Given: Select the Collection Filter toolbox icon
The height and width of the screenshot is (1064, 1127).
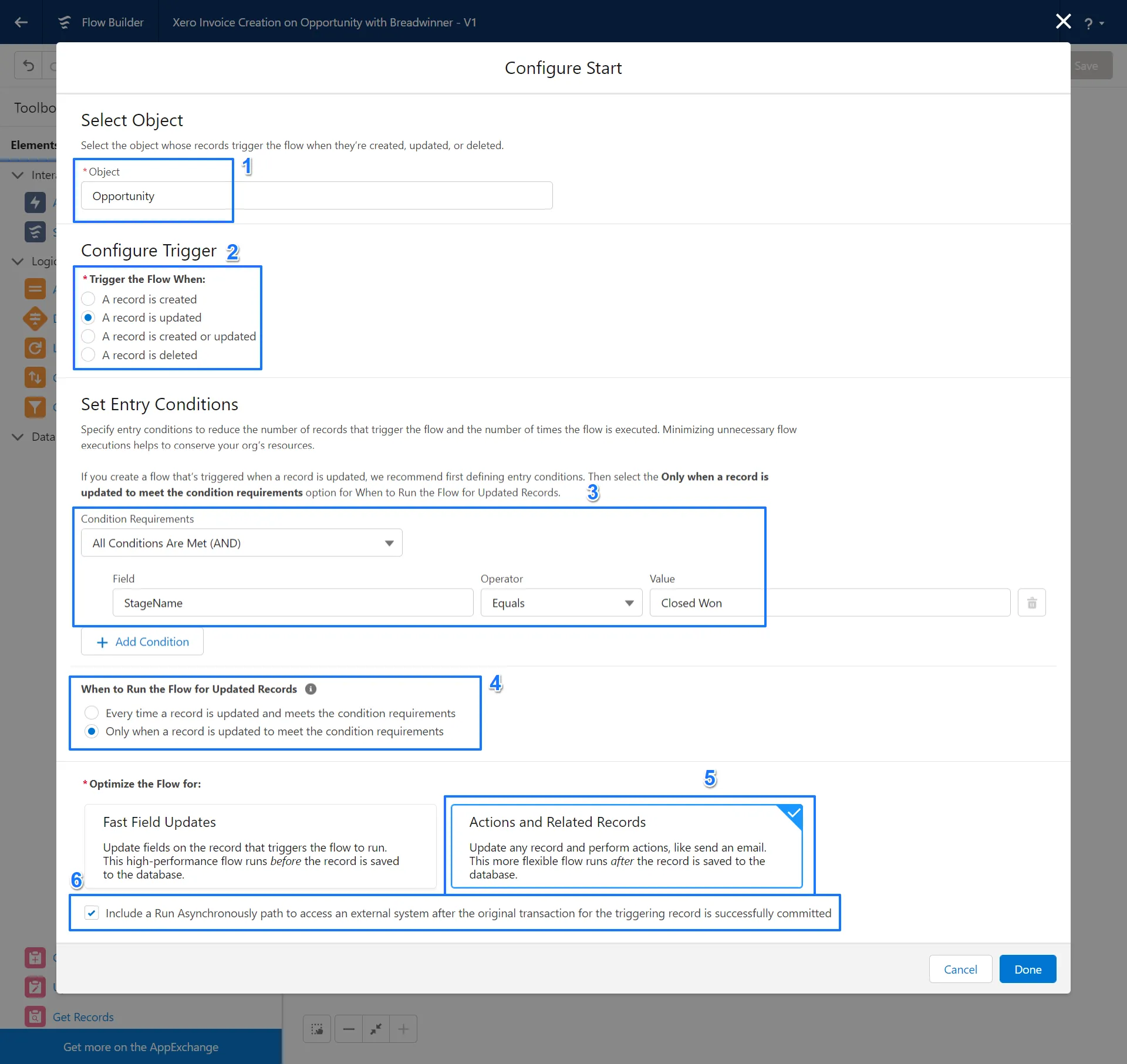Looking at the screenshot, I should click(x=35, y=407).
